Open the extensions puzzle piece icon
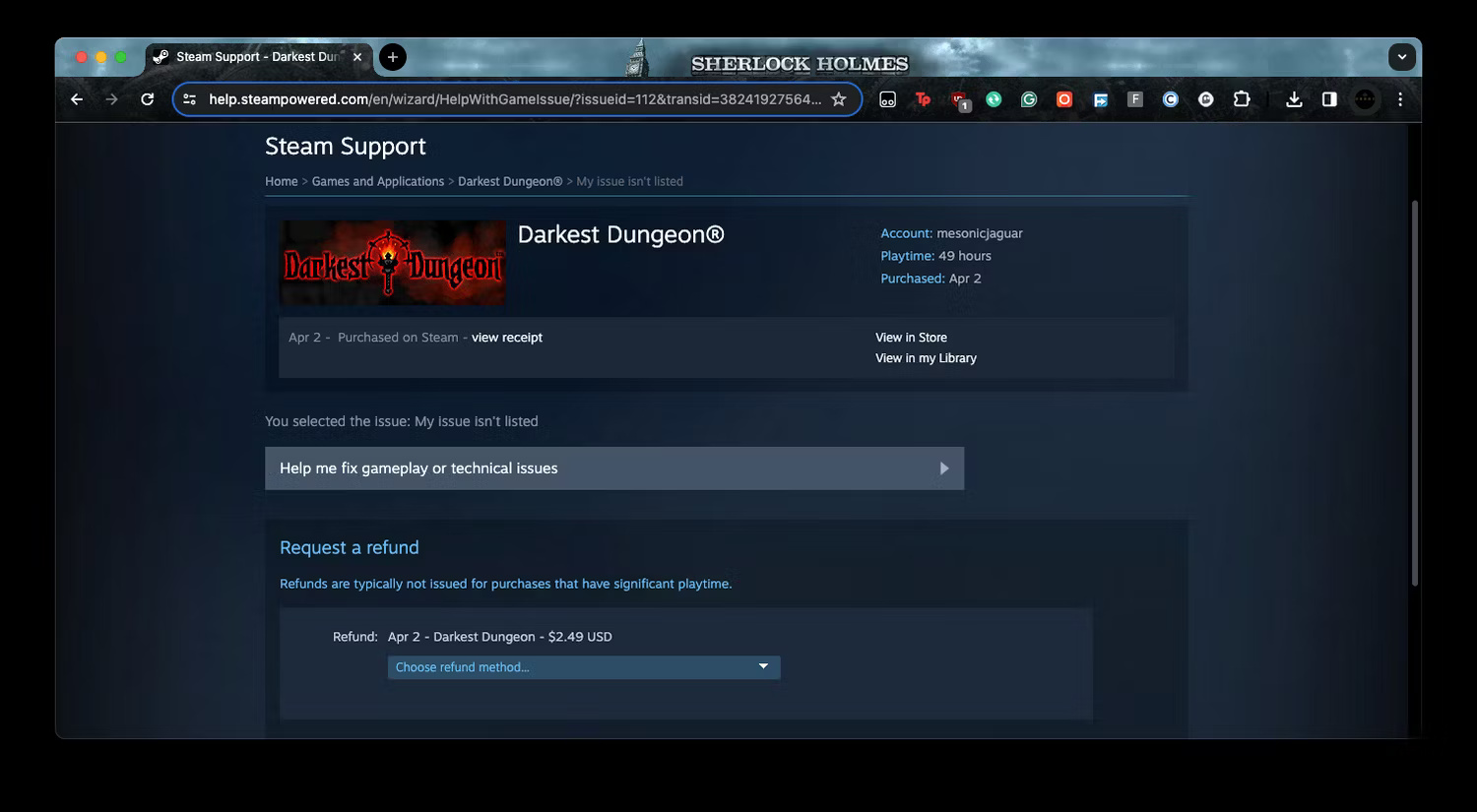Screen dimensions: 1477x812 [1242, 98]
